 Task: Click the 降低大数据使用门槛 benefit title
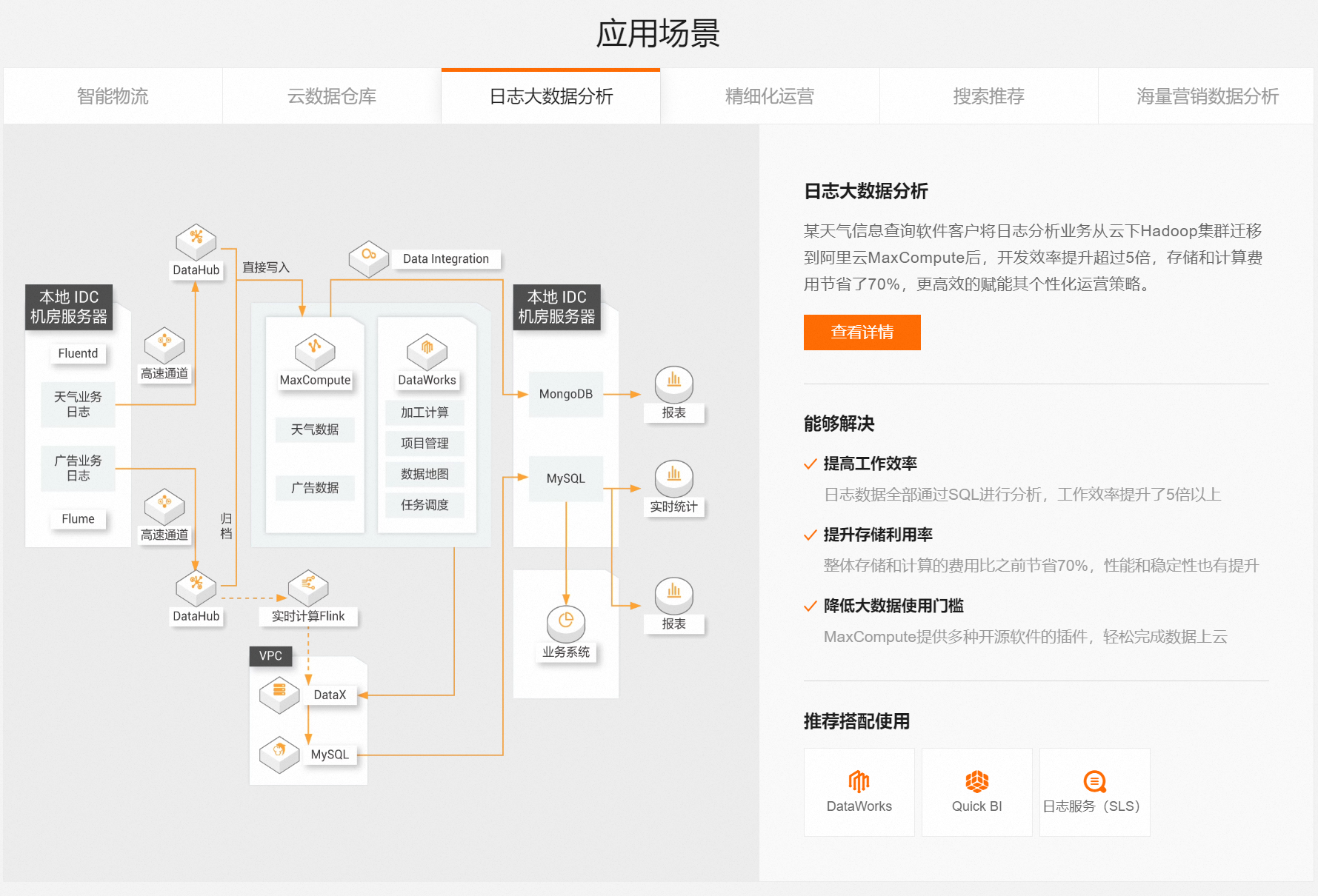click(893, 606)
